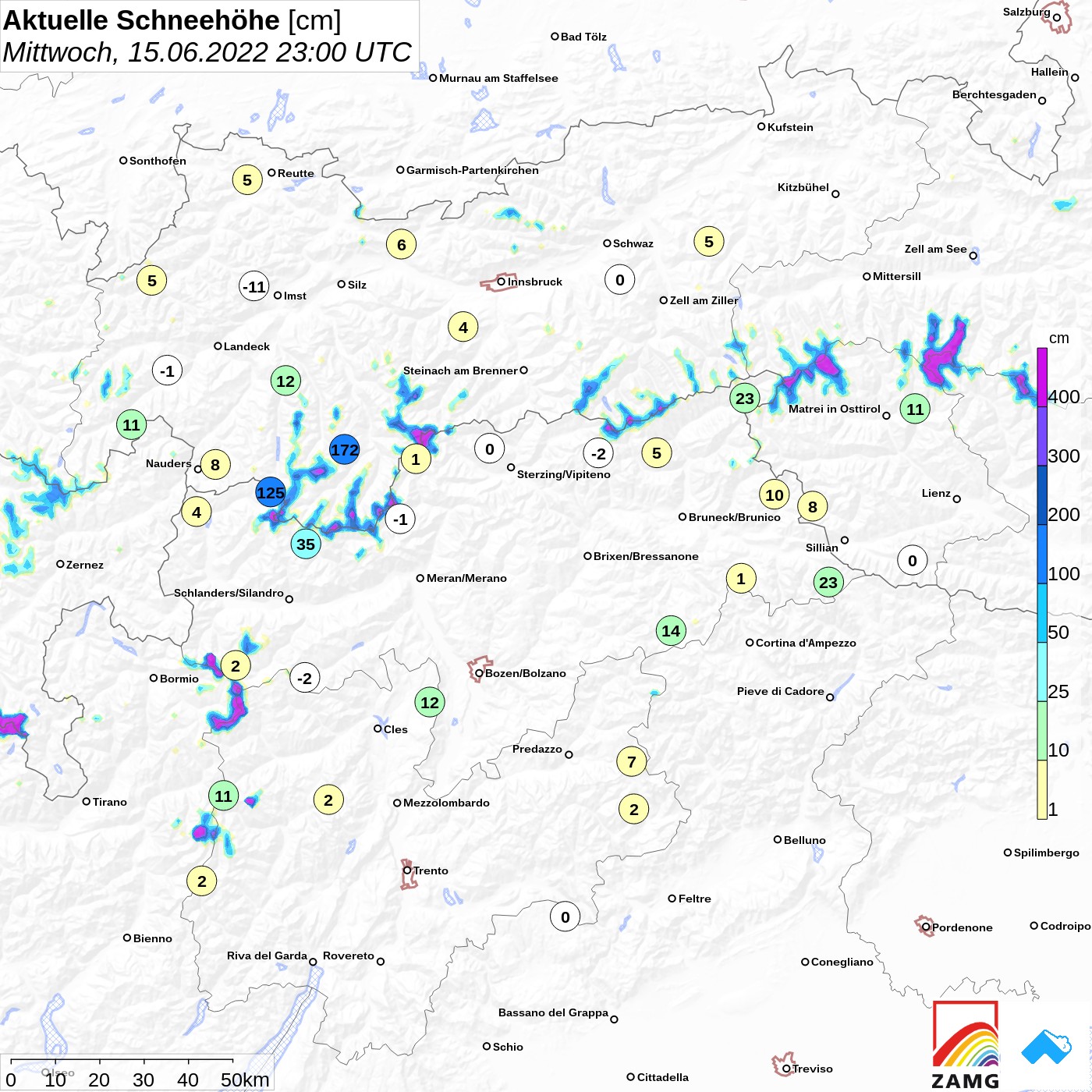The width and height of the screenshot is (1092, 1092).
Task: Click the 'Sonthofen' place label
Action: pos(158,161)
